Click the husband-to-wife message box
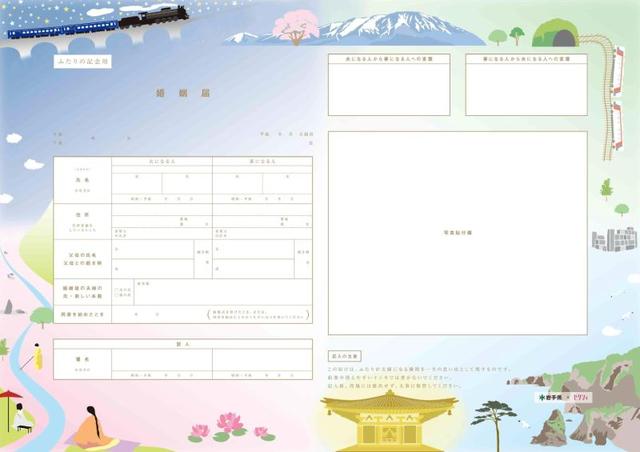 coord(388,85)
